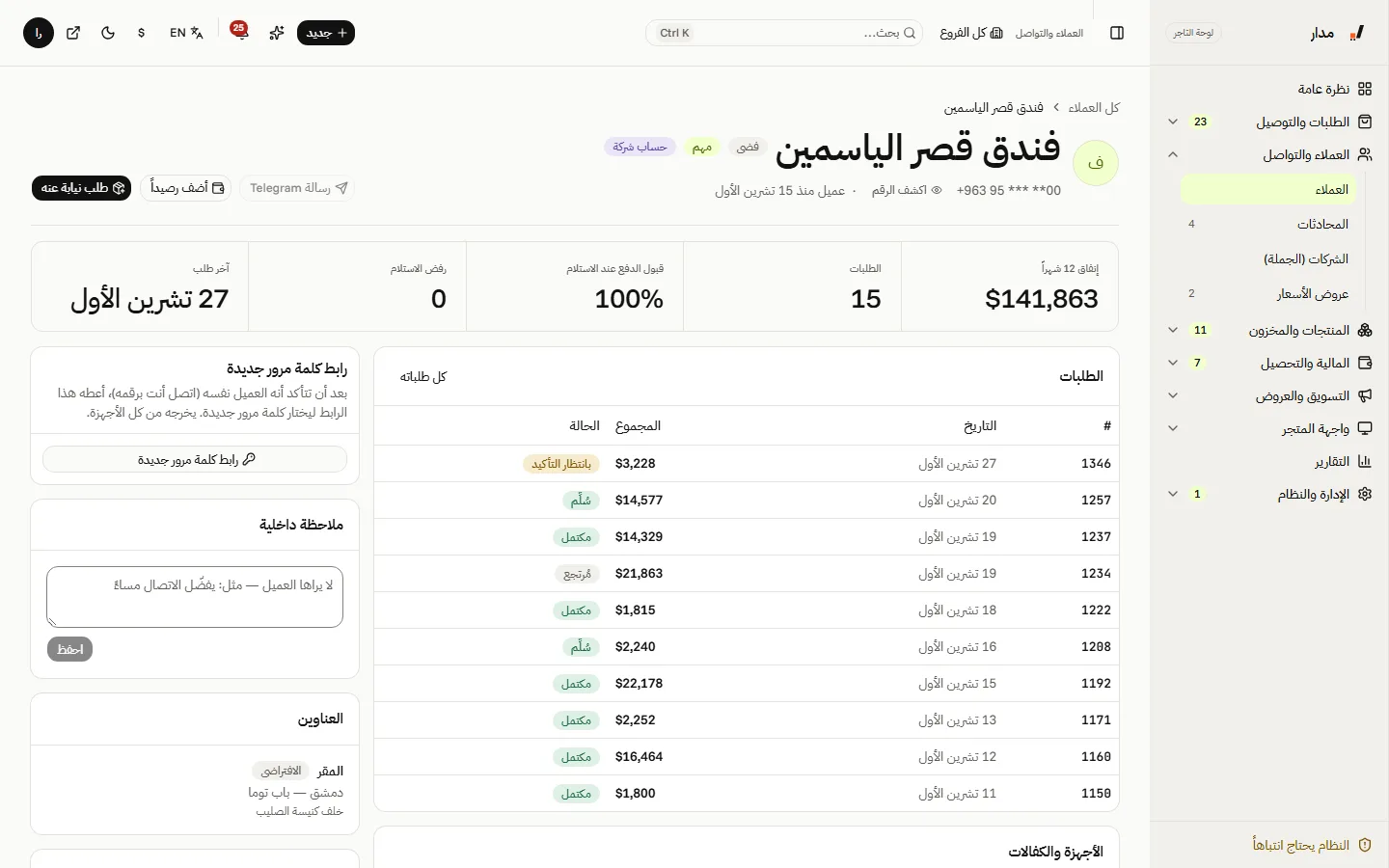1389x868 pixels.
Task: Open order 1346 row
Action: coord(747,464)
